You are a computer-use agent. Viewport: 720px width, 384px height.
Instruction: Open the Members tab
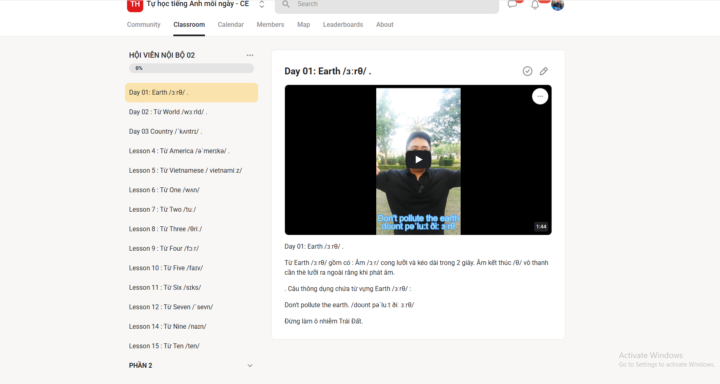coord(270,25)
